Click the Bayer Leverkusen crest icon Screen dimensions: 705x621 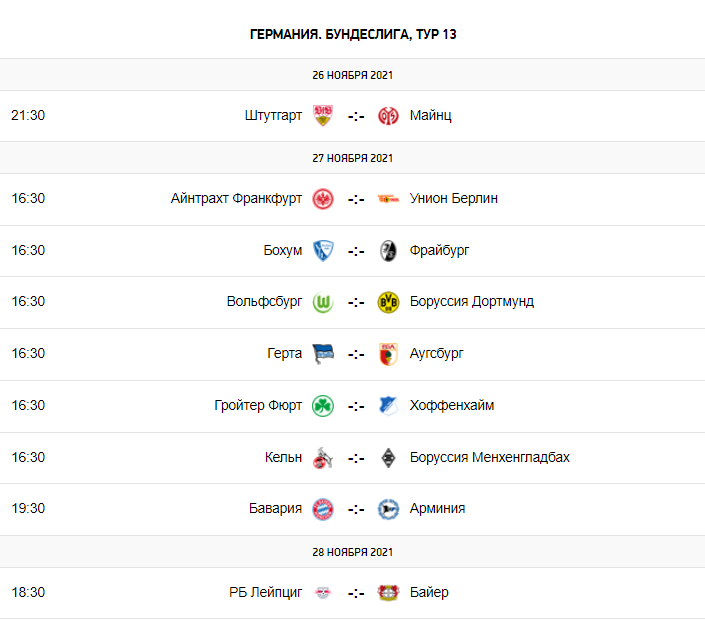(388, 592)
